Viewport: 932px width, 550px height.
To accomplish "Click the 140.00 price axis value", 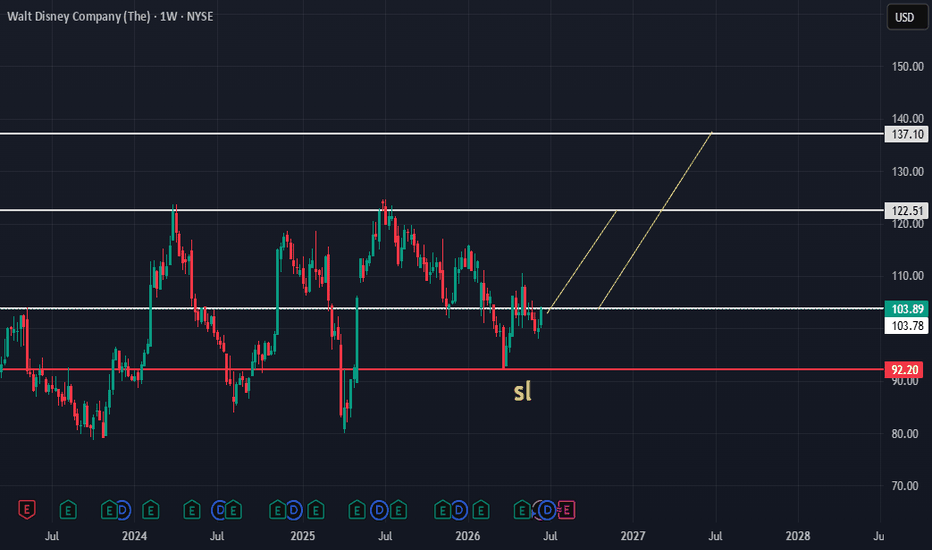I will 908,118.
